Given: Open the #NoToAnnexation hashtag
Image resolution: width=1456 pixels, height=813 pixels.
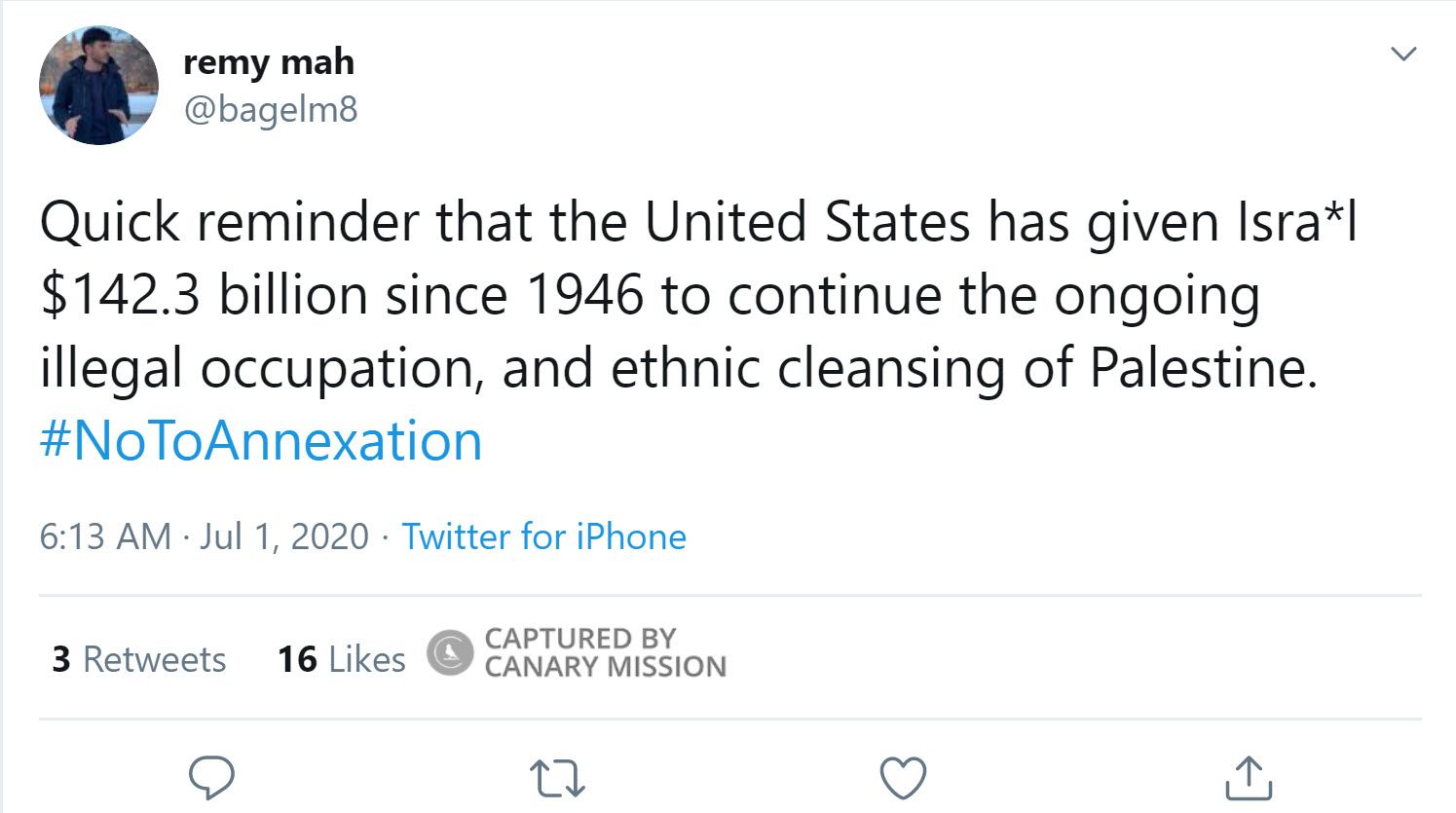Looking at the screenshot, I should click(259, 440).
